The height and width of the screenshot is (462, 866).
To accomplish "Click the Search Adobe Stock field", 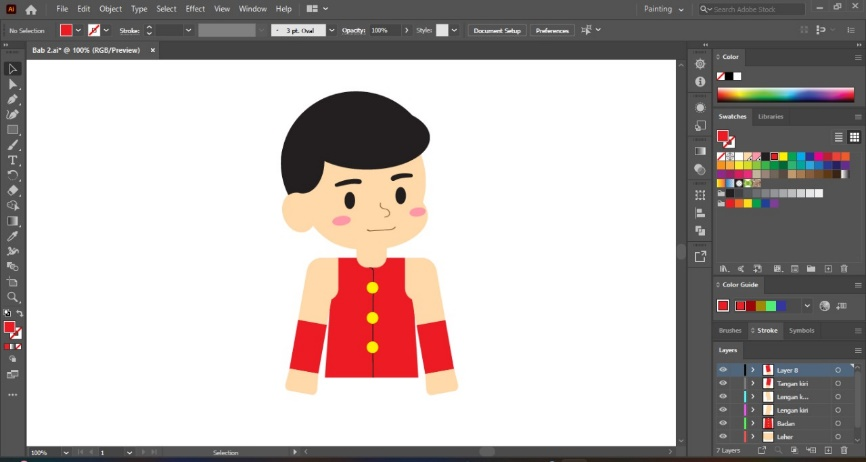I will (x=752, y=9).
